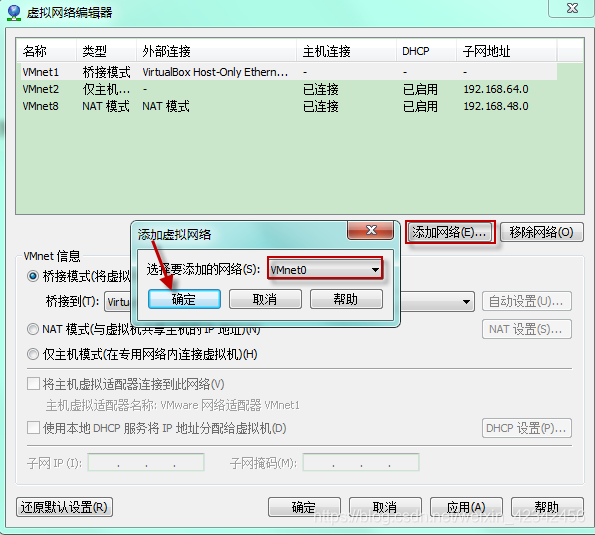Viewport: 595px width, 535px height.
Task: Click the 名称 column header
Action: (x=46, y=51)
